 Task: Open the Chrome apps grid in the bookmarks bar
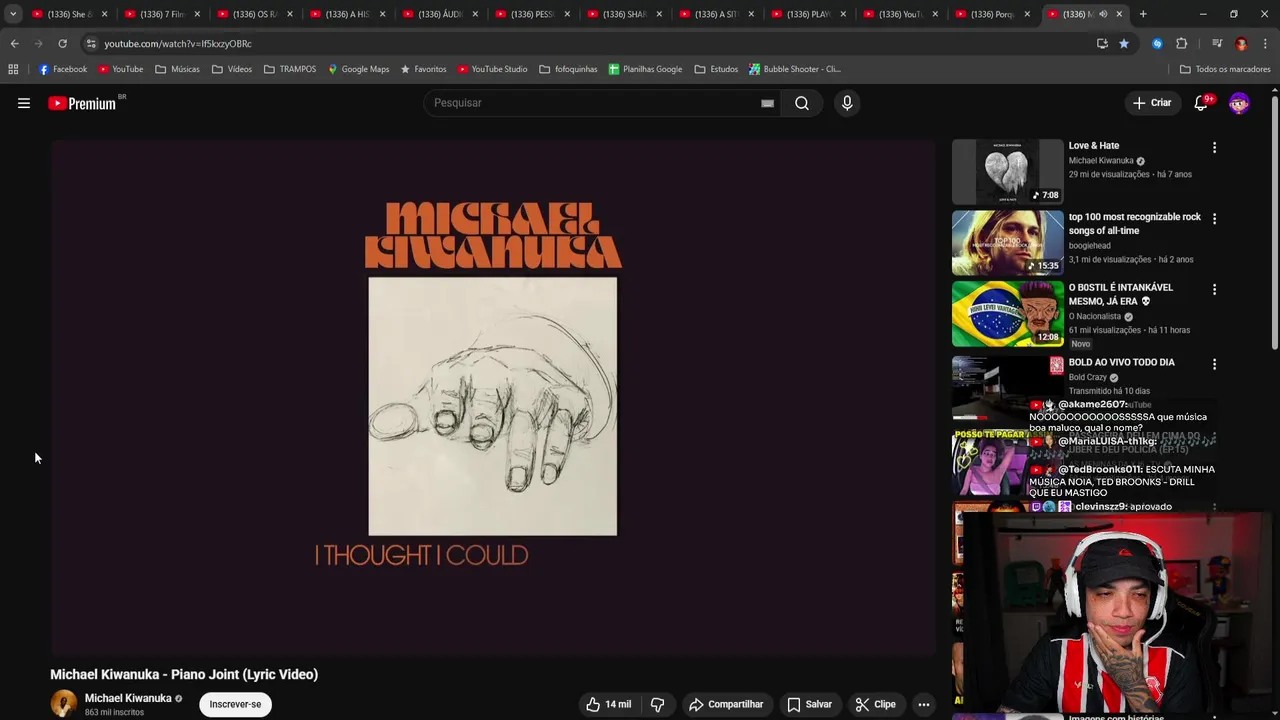[13, 69]
